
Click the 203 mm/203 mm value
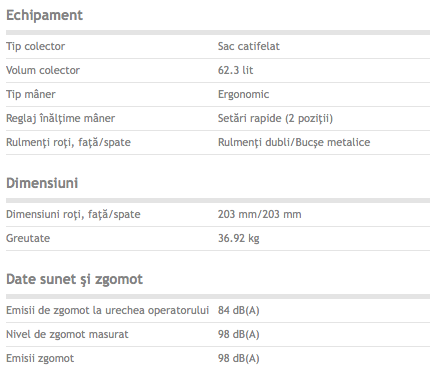(260, 214)
